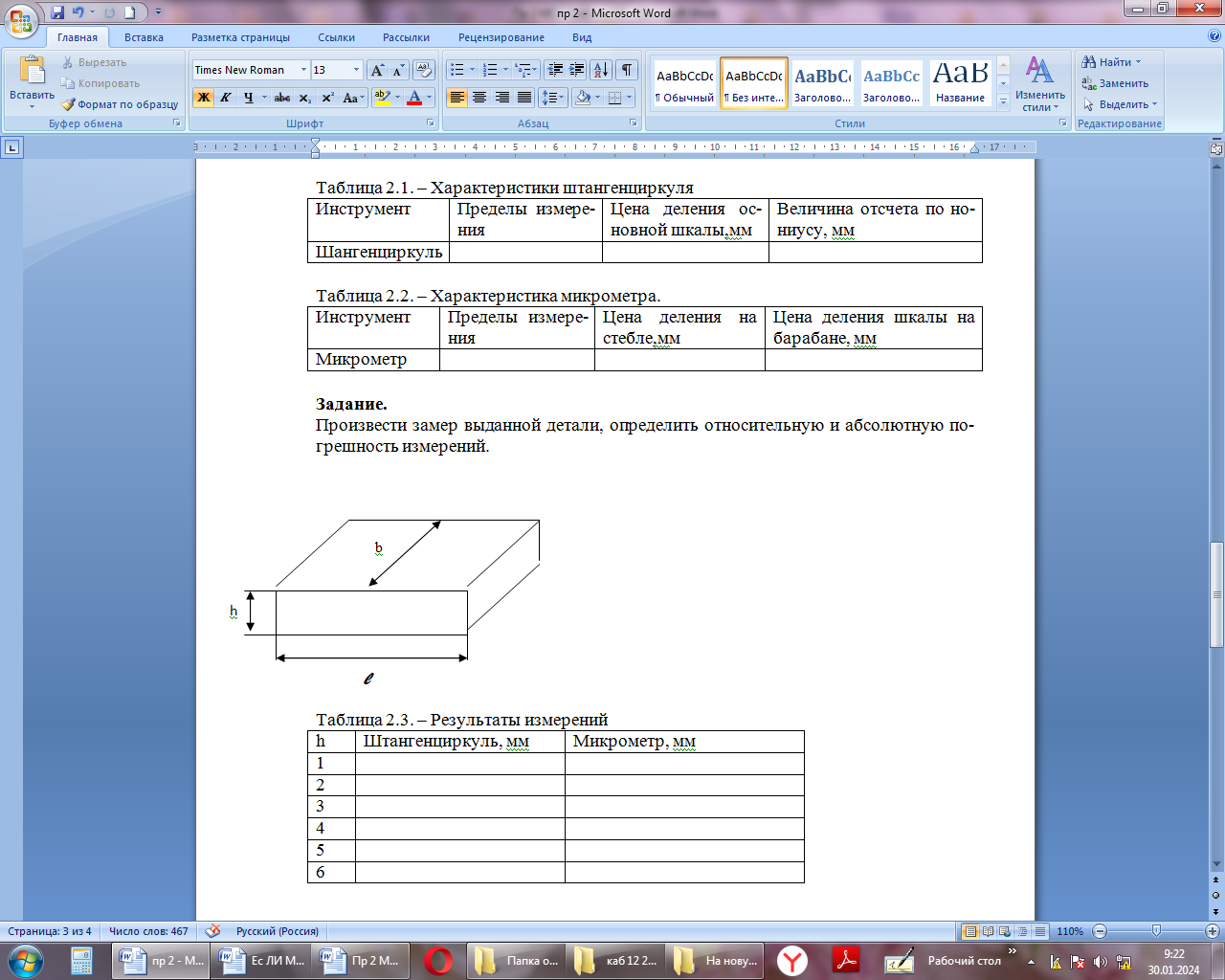Center align the text
Viewport: 1225px width, 980px height.
(x=479, y=98)
